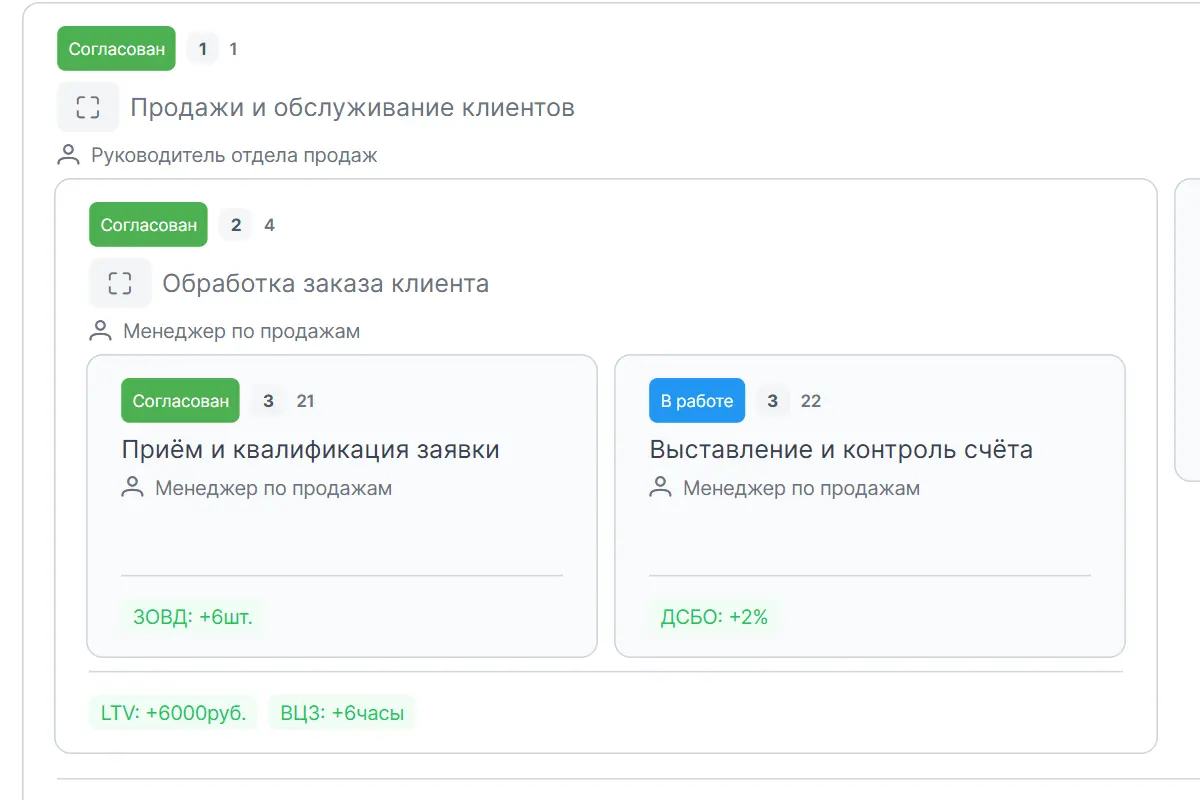This screenshot has width=1200, height=800.
Task: Click person icon next to Руководитель отдела продаж
Action: click(x=68, y=155)
